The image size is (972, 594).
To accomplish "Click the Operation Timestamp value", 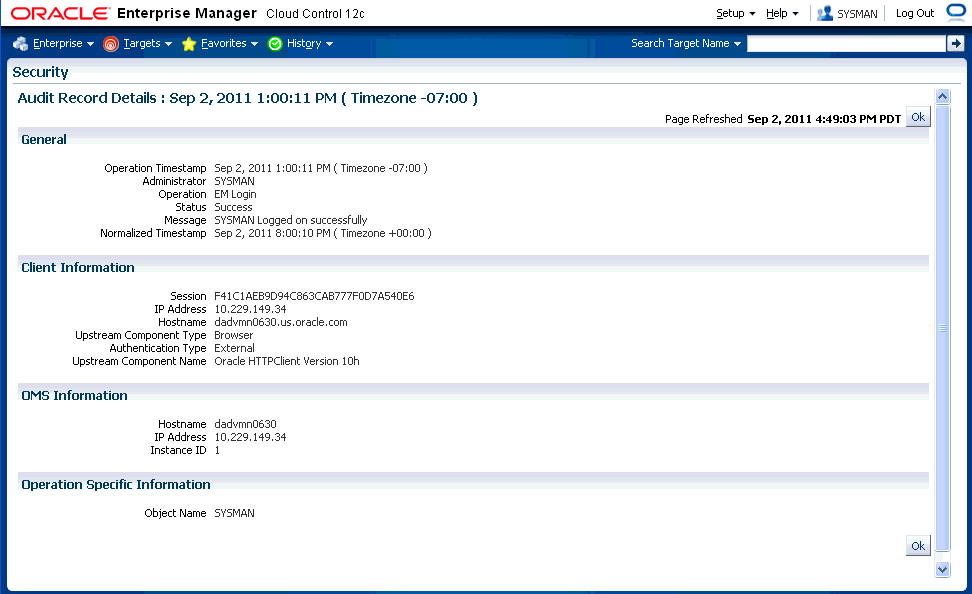I will [x=321, y=168].
